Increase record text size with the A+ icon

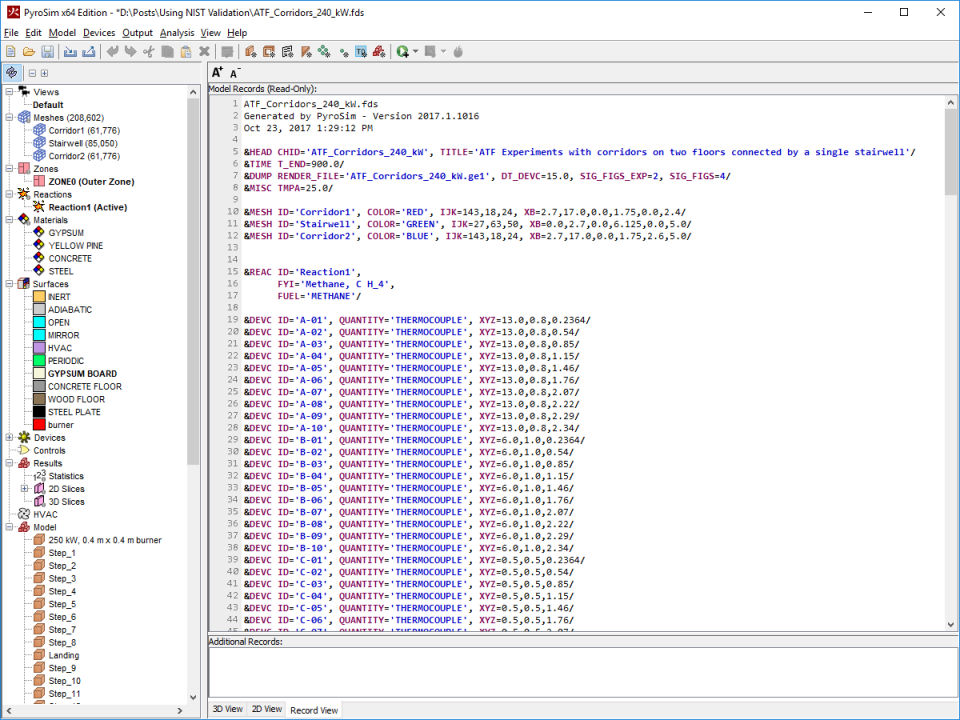(216, 70)
